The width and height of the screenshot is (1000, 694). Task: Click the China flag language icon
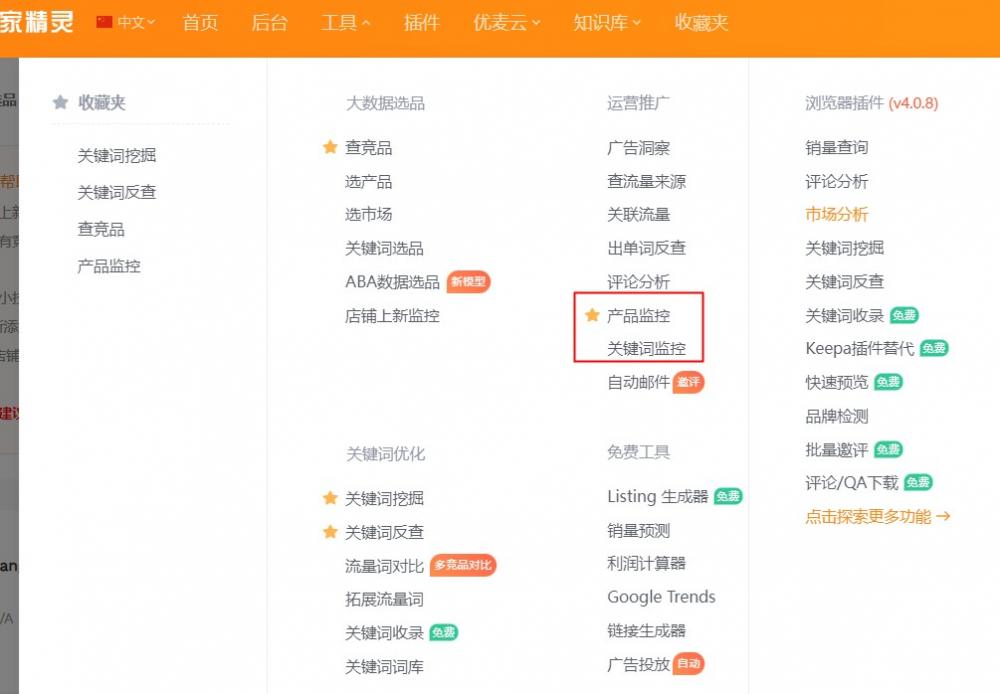coord(104,22)
